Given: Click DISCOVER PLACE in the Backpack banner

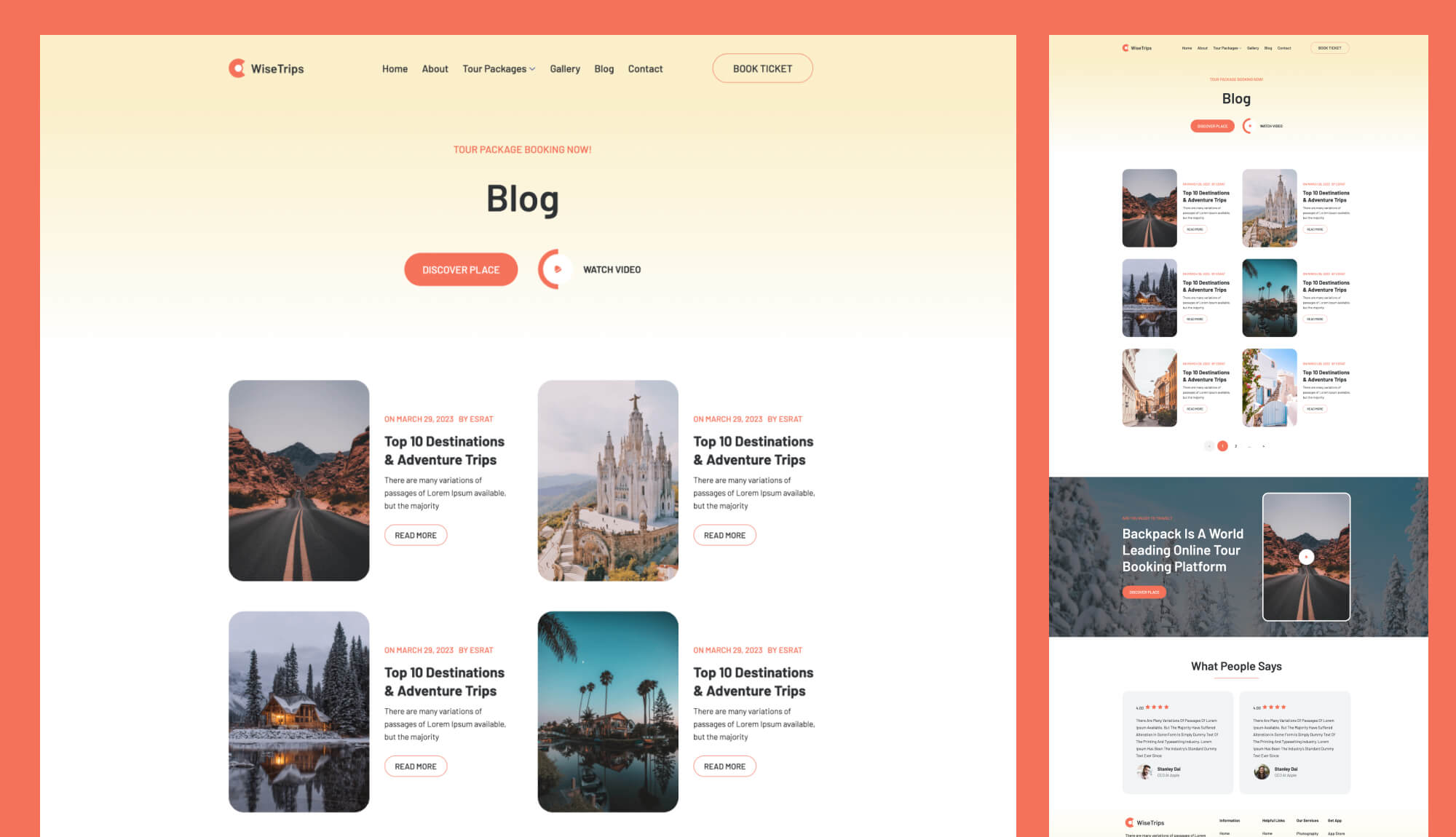Looking at the screenshot, I should [1146, 592].
